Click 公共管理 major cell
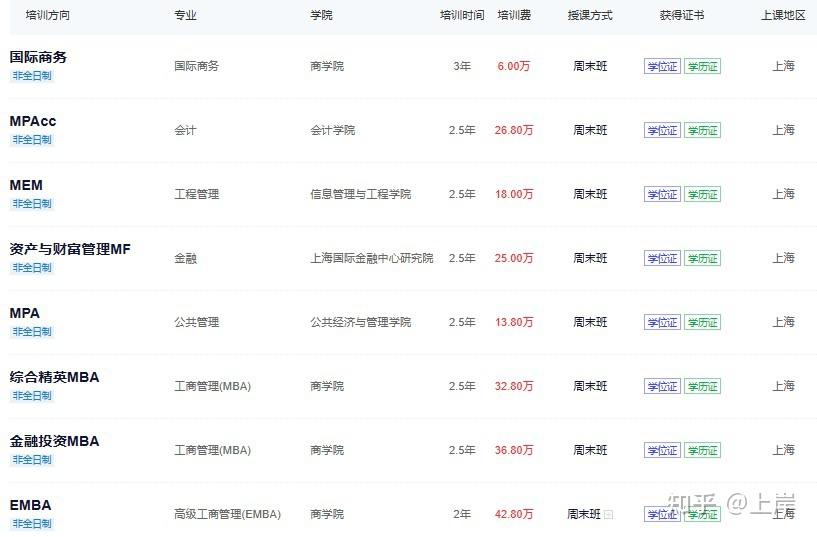 coord(196,322)
